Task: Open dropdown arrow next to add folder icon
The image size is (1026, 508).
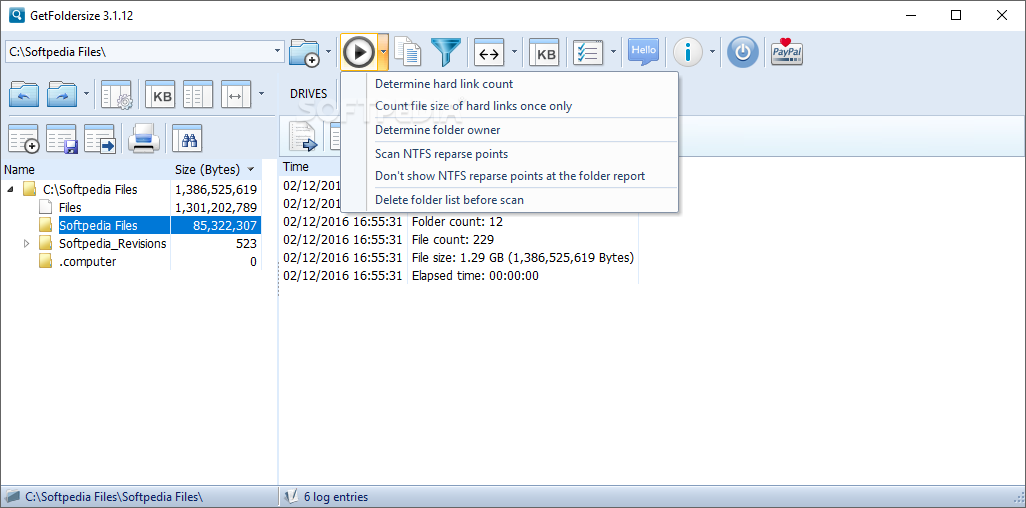Action: coord(328,52)
